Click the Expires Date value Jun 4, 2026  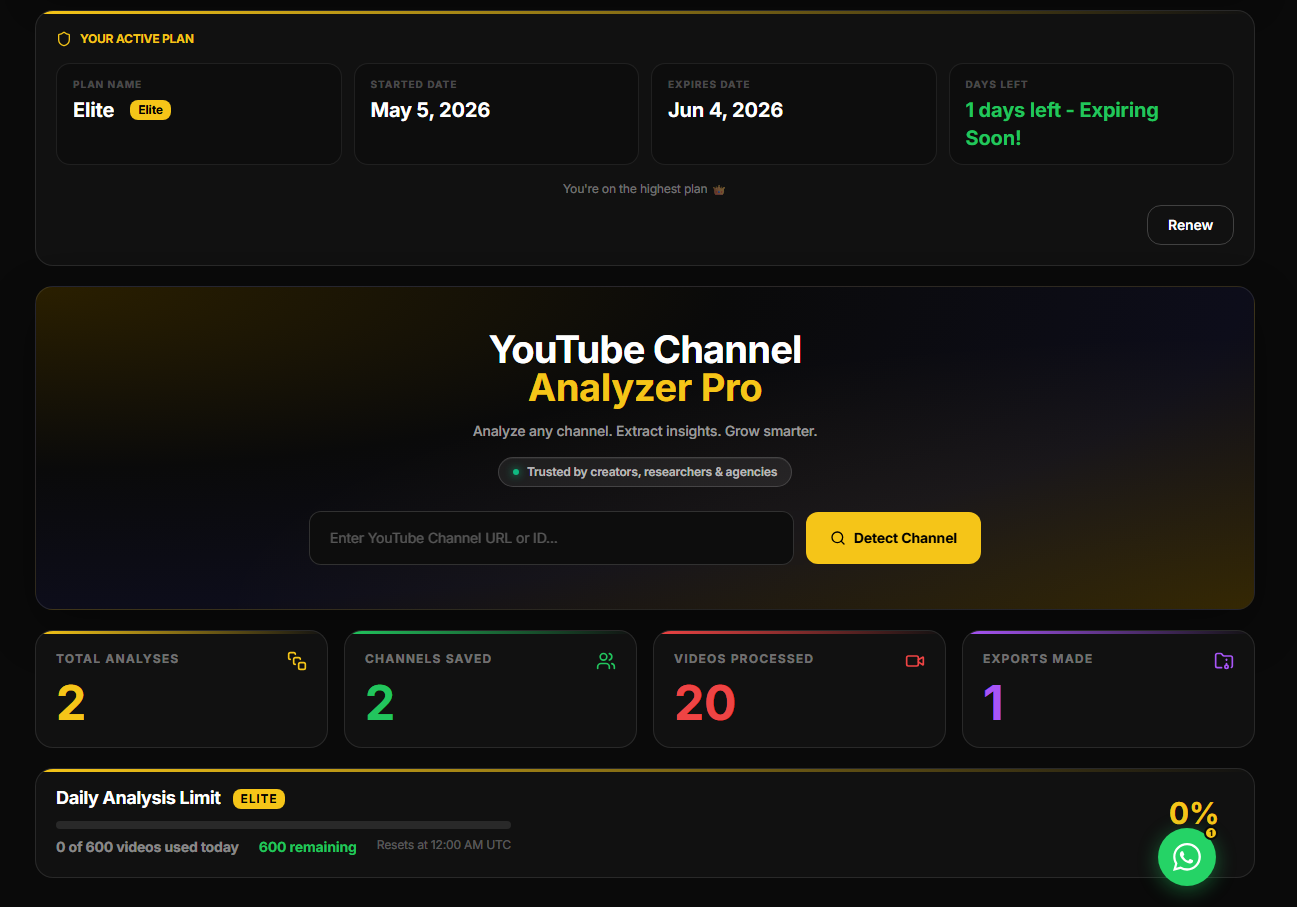pyautogui.click(x=725, y=110)
